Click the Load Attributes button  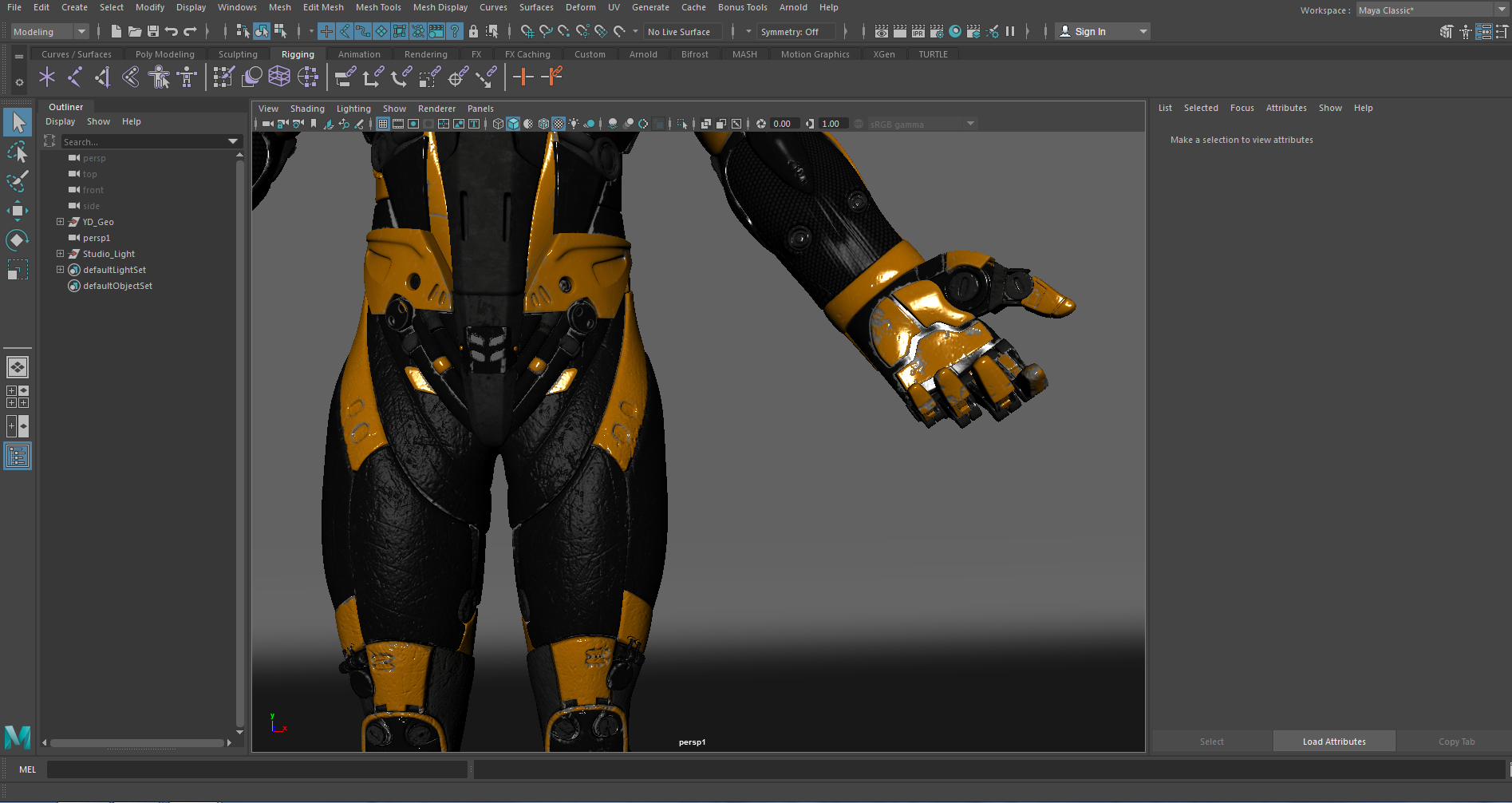point(1333,741)
